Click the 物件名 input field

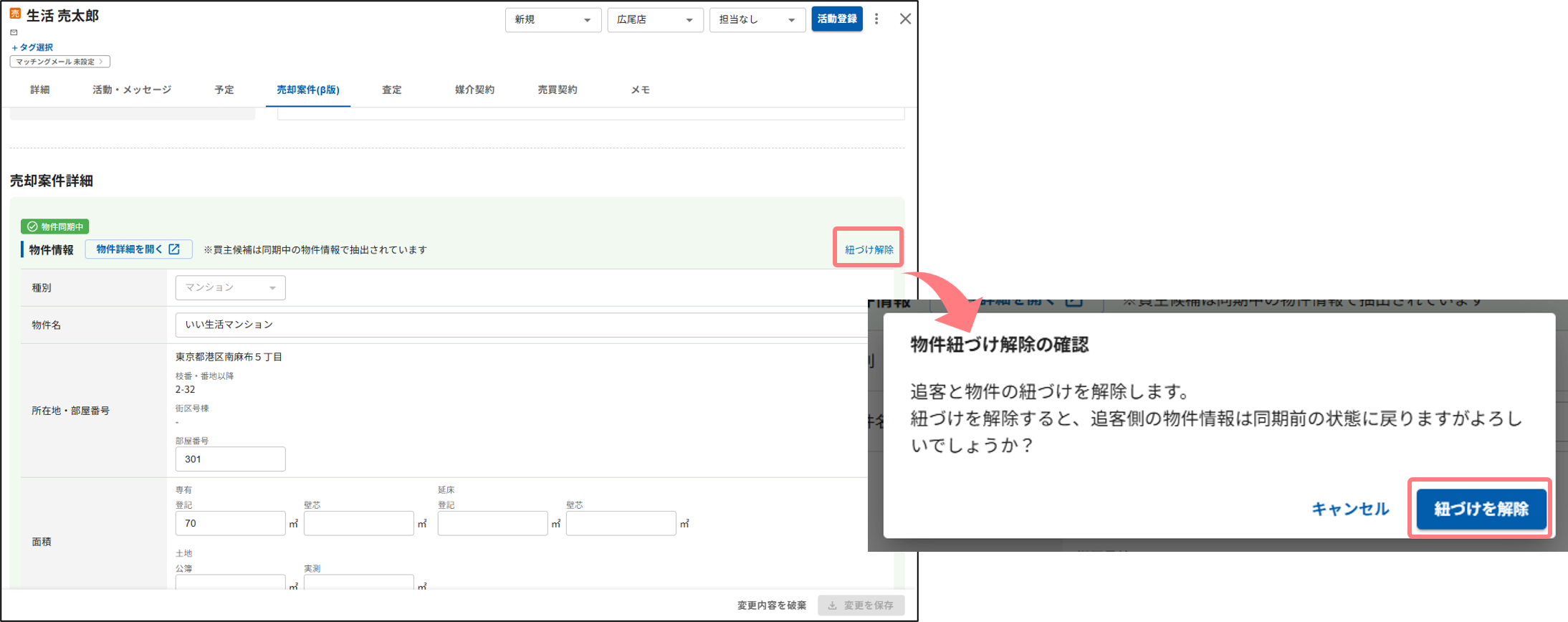coord(523,325)
